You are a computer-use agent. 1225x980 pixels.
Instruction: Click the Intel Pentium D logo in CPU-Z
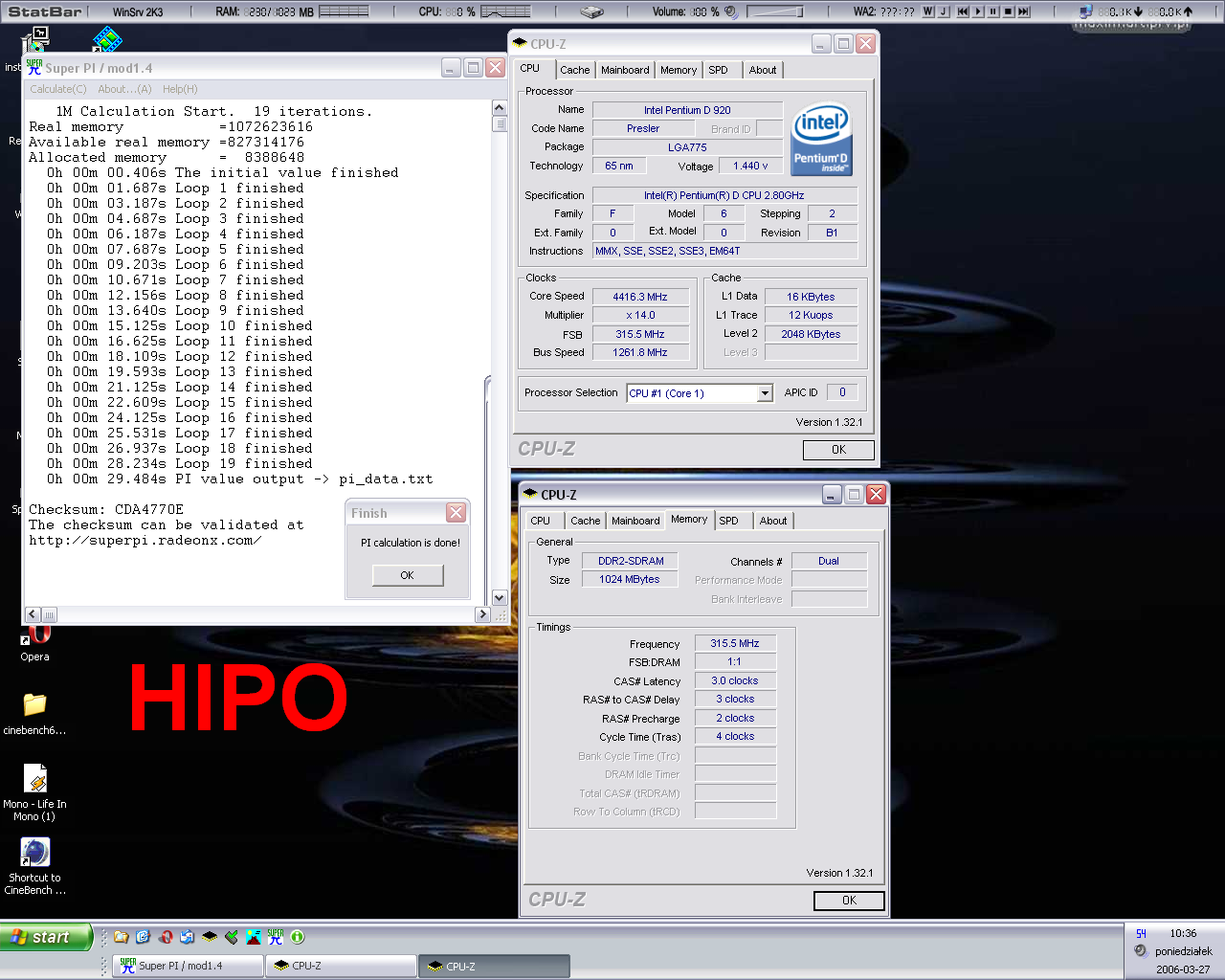tap(821, 139)
